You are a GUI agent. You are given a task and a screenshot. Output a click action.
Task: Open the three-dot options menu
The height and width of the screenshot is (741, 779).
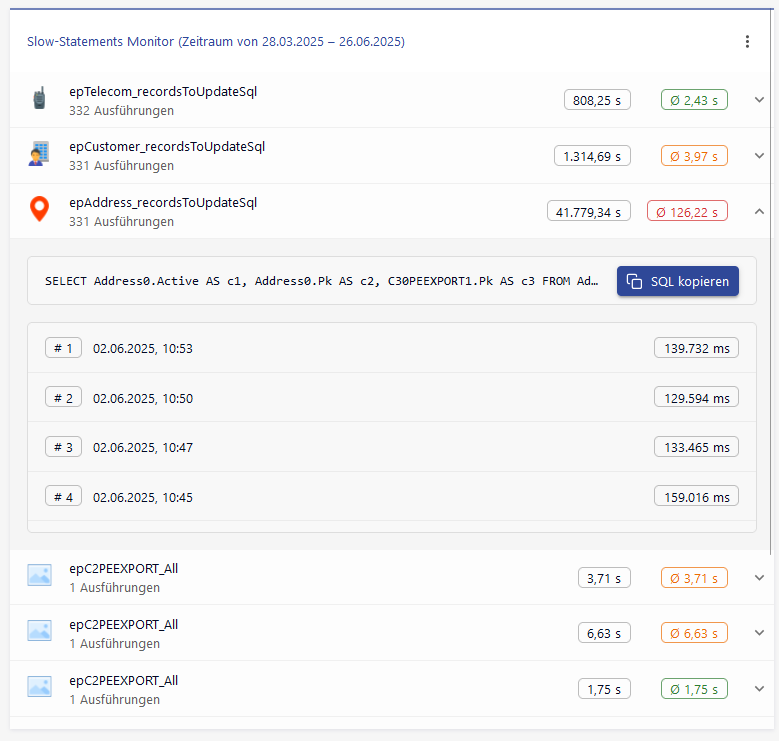click(x=747, y=42)
